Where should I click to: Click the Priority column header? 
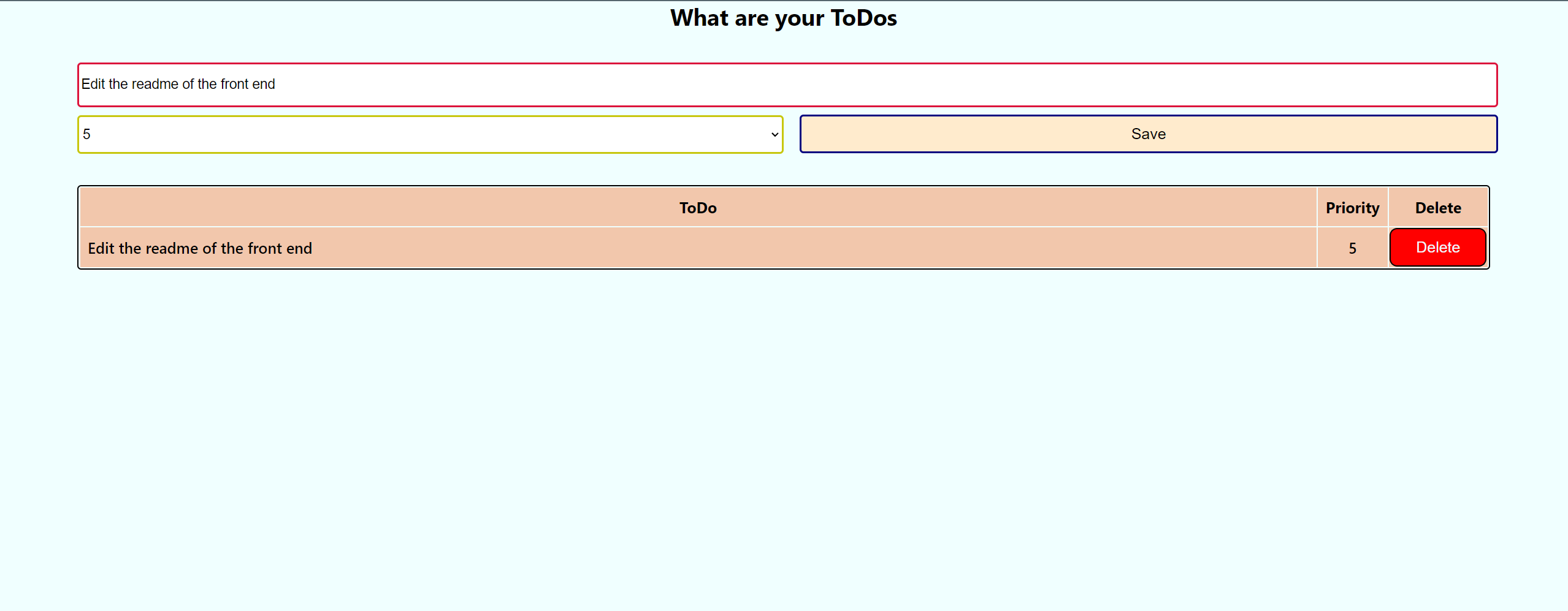click(1352, 207)
